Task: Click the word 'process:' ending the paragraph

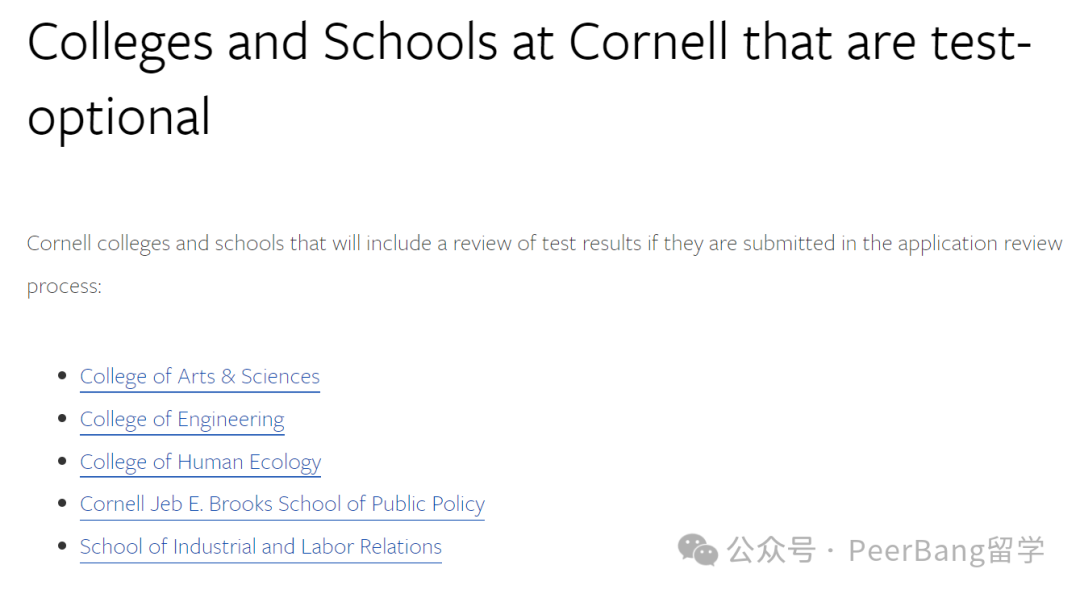Action: [x=64, y=287]
